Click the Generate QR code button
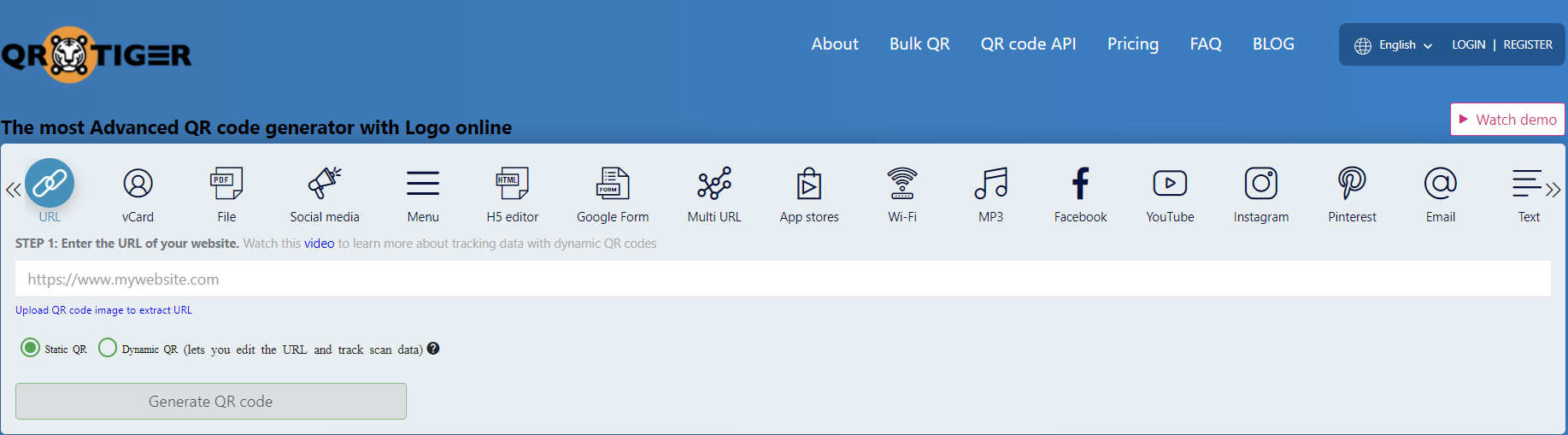The height and width of the screenshot is (435, 1568). (x=211, y=401)
